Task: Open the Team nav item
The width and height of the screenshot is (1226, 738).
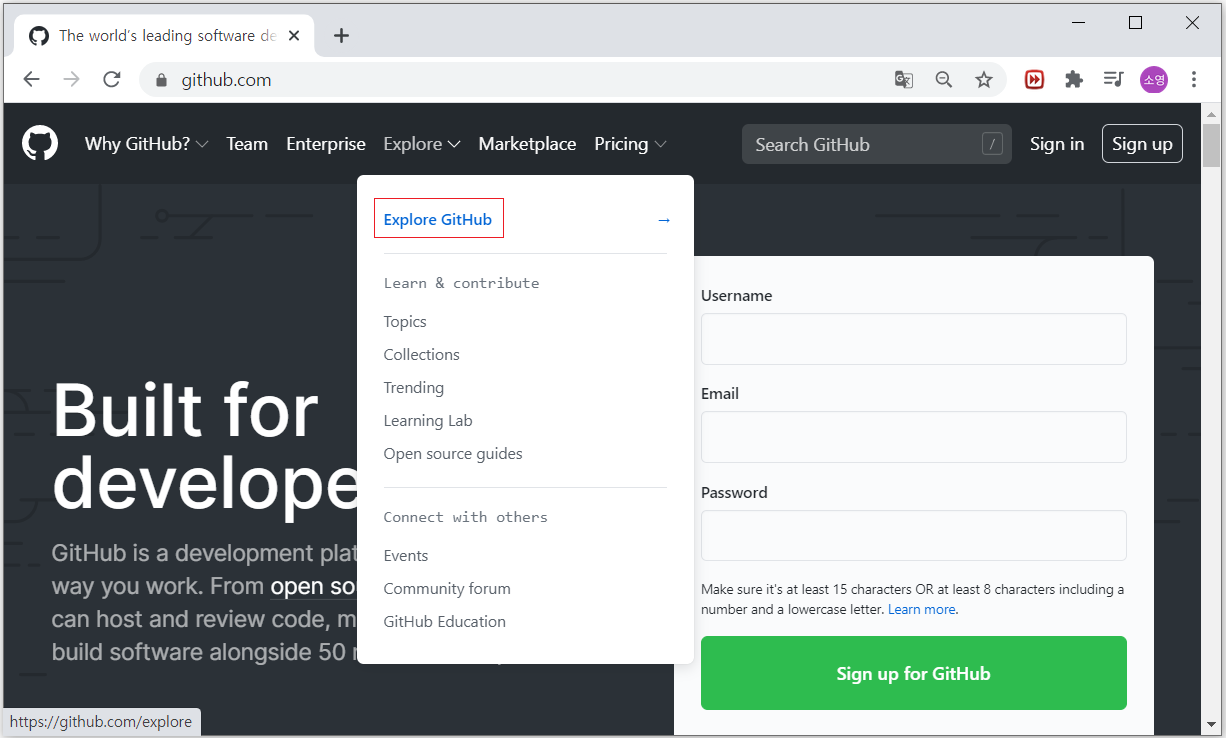Action: coord(247,144)
